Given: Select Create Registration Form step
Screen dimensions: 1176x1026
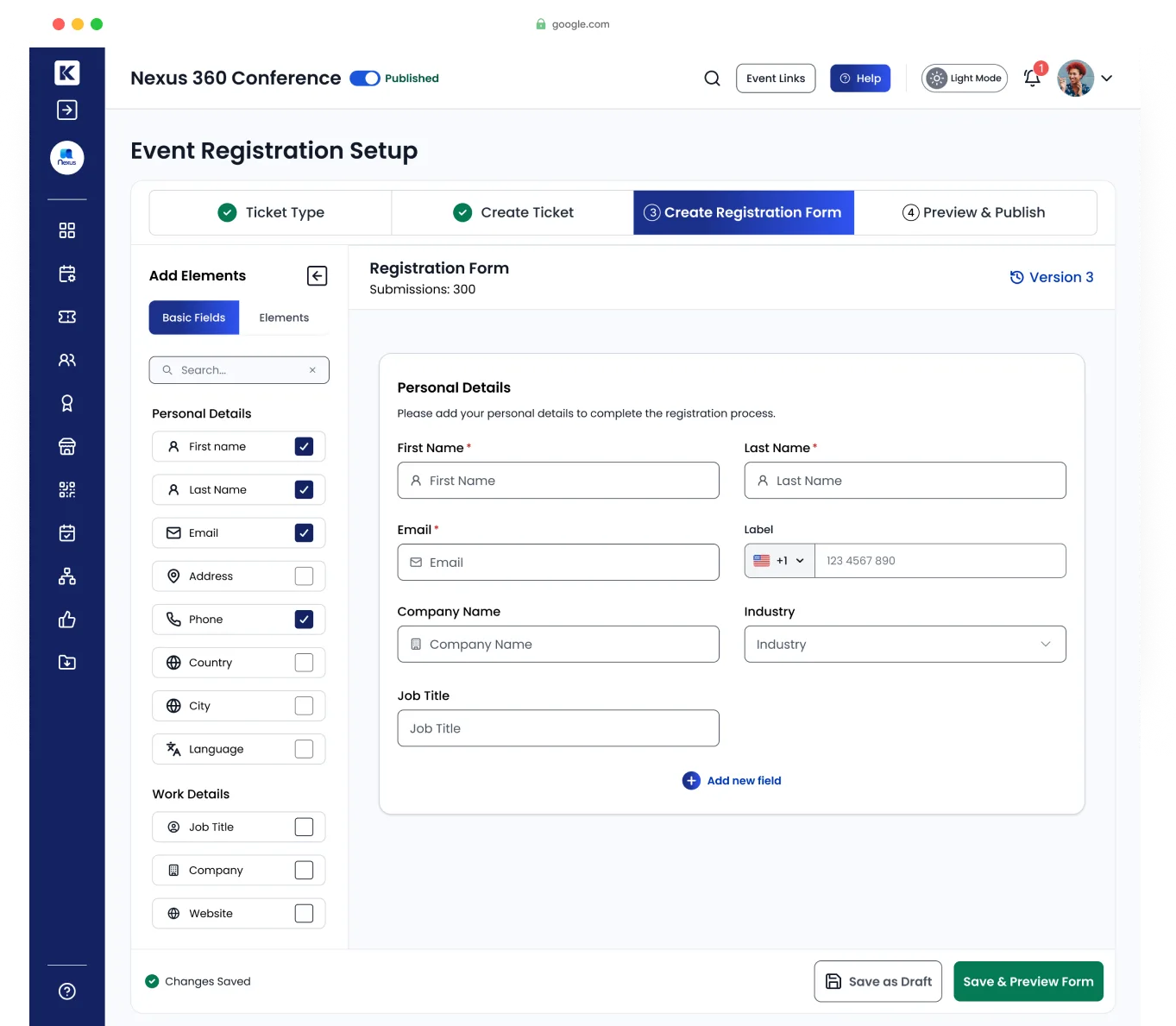Looking at the screenshot, I should point(744,212).
